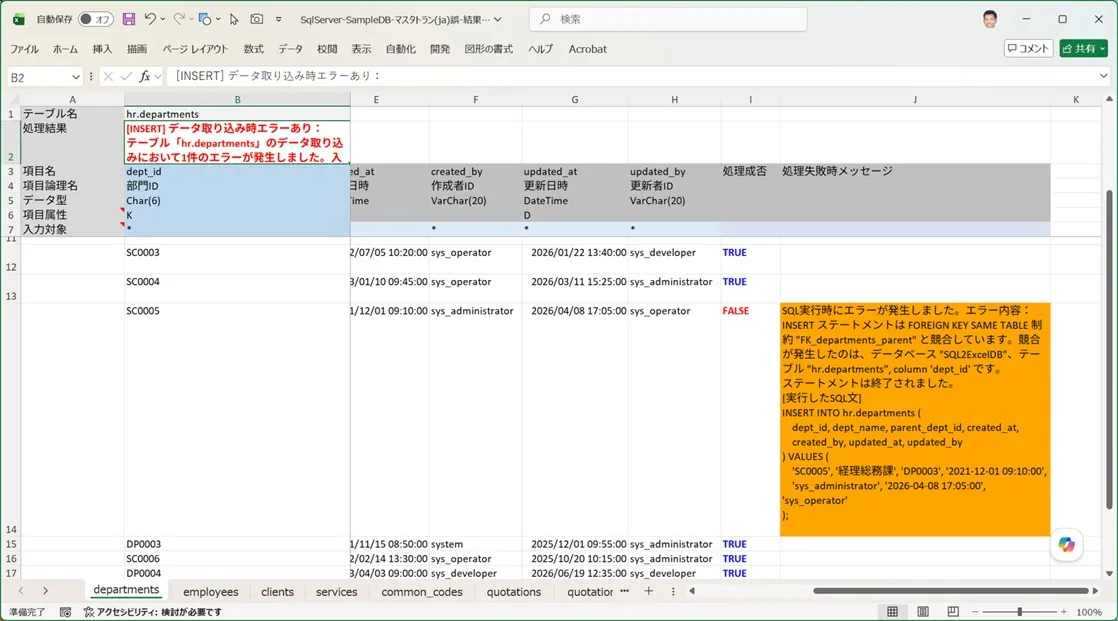This screenshot has height=621, width=1118.
Task: Open accessibility checker status item
Action: (x=153, y=612)
